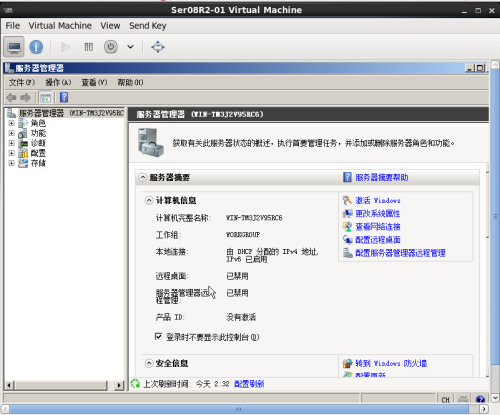Toggle 登录时不要显示此控制台 checkbox

[159, 337]
